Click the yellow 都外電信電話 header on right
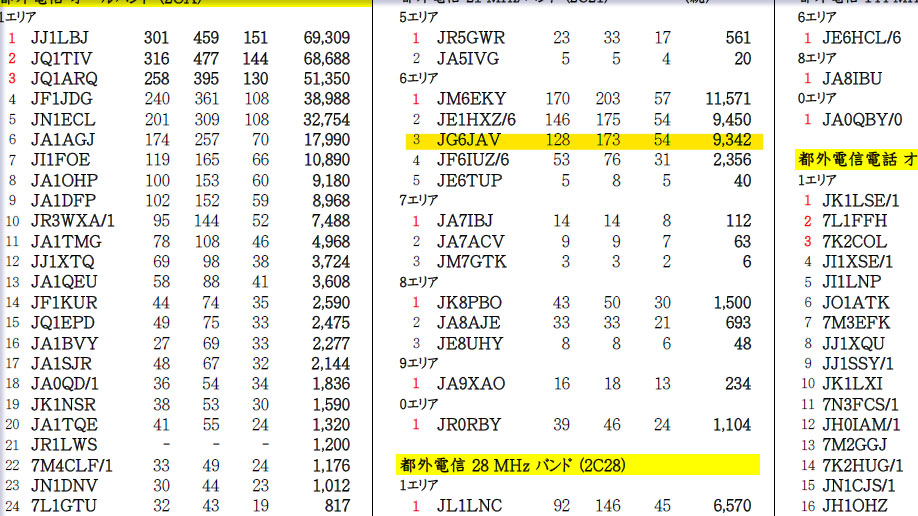This screenshot has height=516, width=918. [856, 159]
